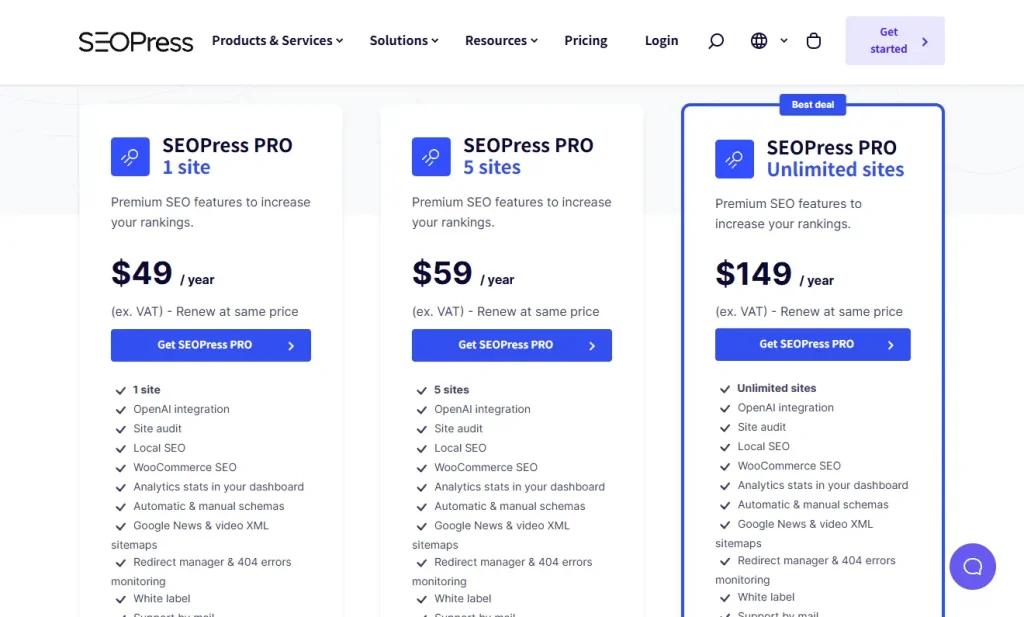Click the Get started button
The height and width of the screenshot is (617, 1024).
(893, 40)
